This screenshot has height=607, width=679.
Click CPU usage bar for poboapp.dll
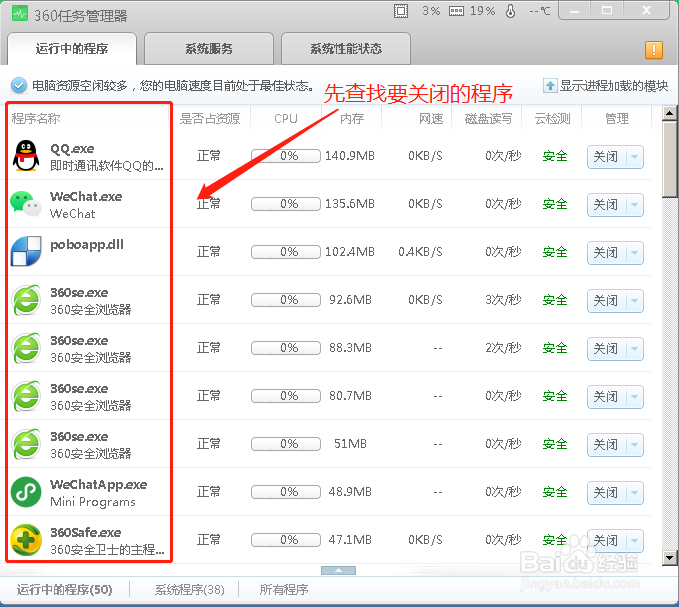286,252
